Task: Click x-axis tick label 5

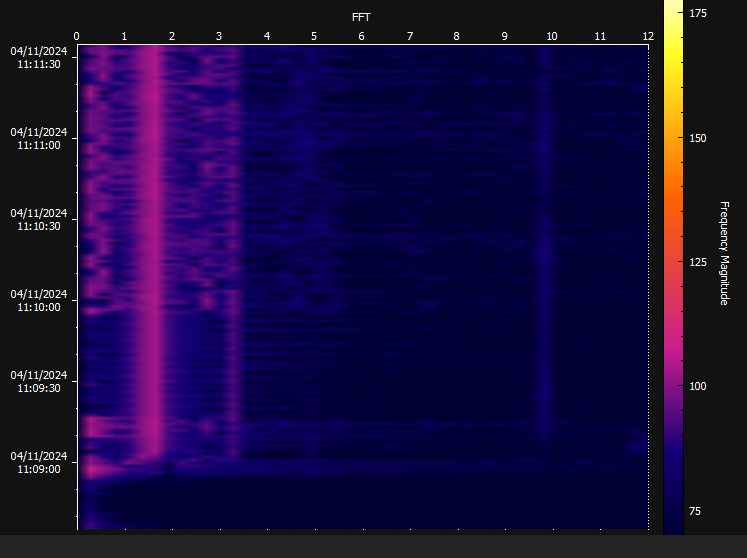Action: (313, 36)
